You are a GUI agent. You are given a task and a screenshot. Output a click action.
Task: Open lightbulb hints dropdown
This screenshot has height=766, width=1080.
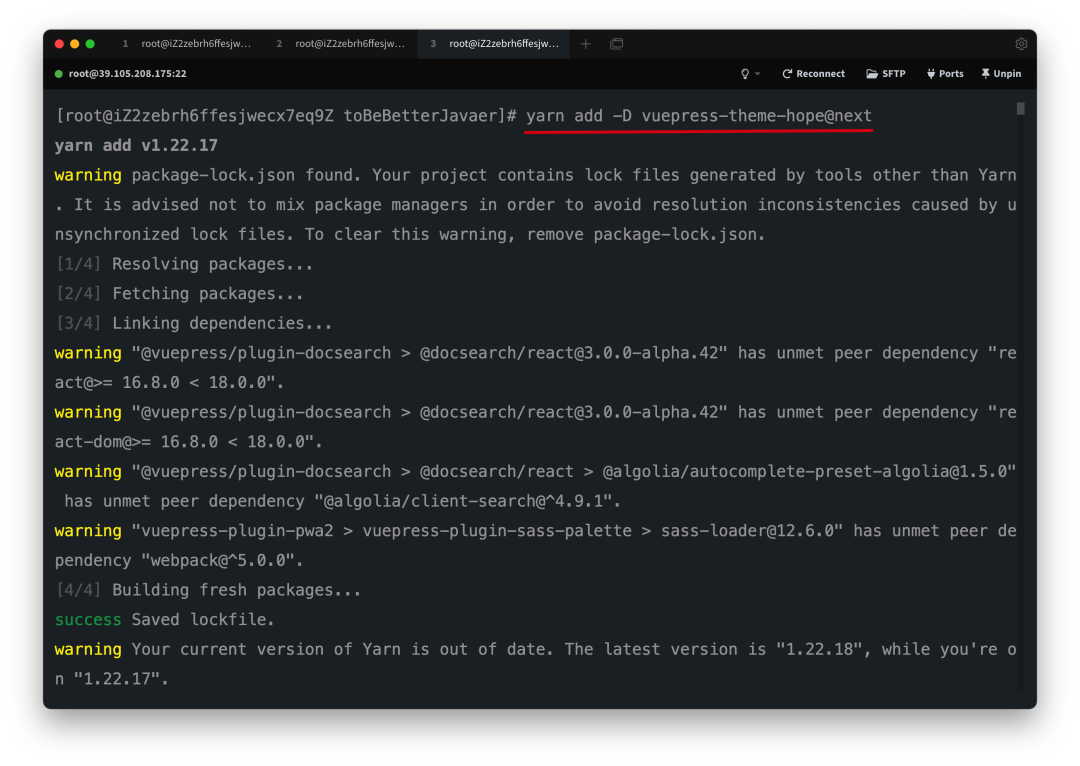(749, 74)
